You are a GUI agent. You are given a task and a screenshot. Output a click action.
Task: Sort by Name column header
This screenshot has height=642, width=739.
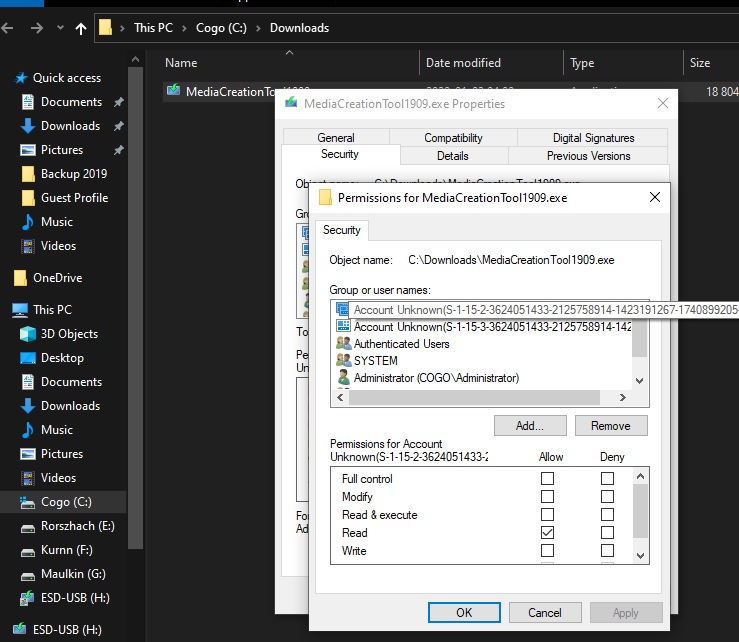[x=181, y=63]
